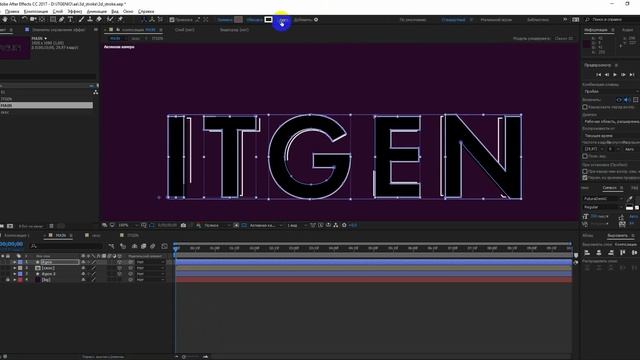
Task: Toggle video eye icon in Preview Include
Action: 619,100
